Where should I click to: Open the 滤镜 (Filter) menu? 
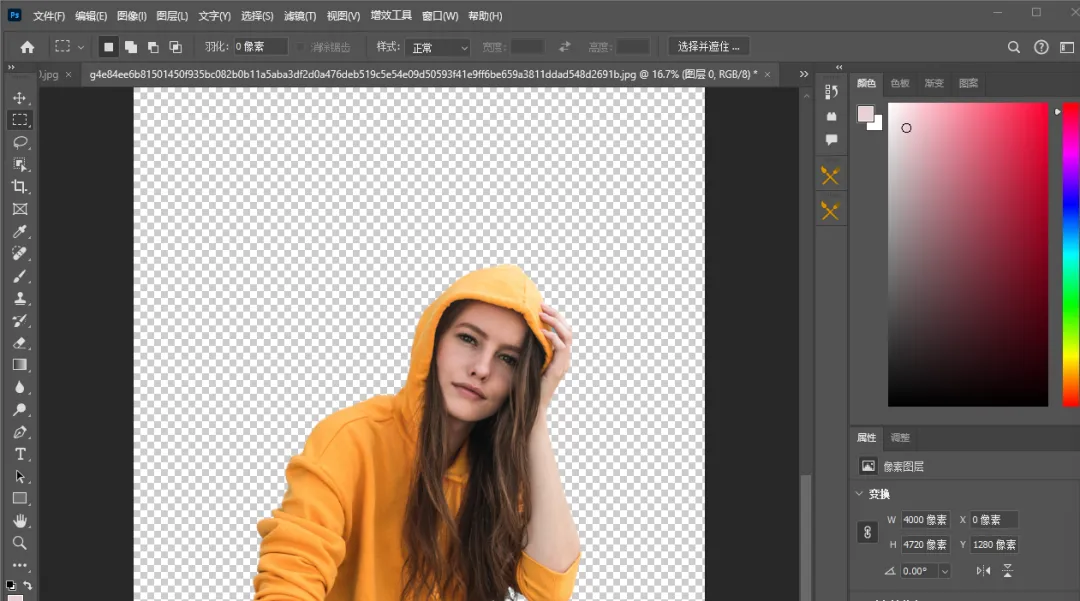point(299,16)
